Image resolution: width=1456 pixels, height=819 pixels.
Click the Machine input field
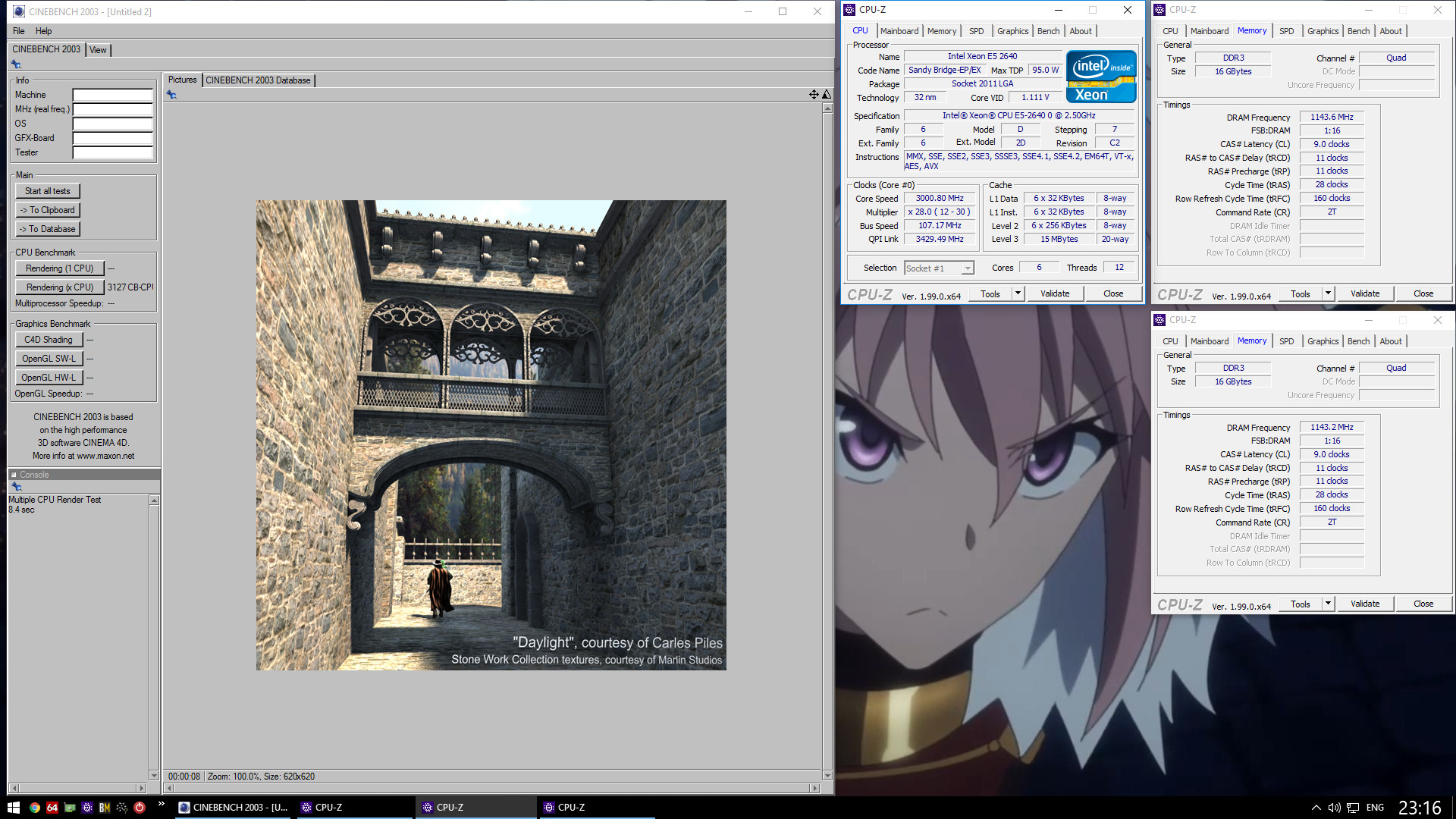tap(113, 95)
